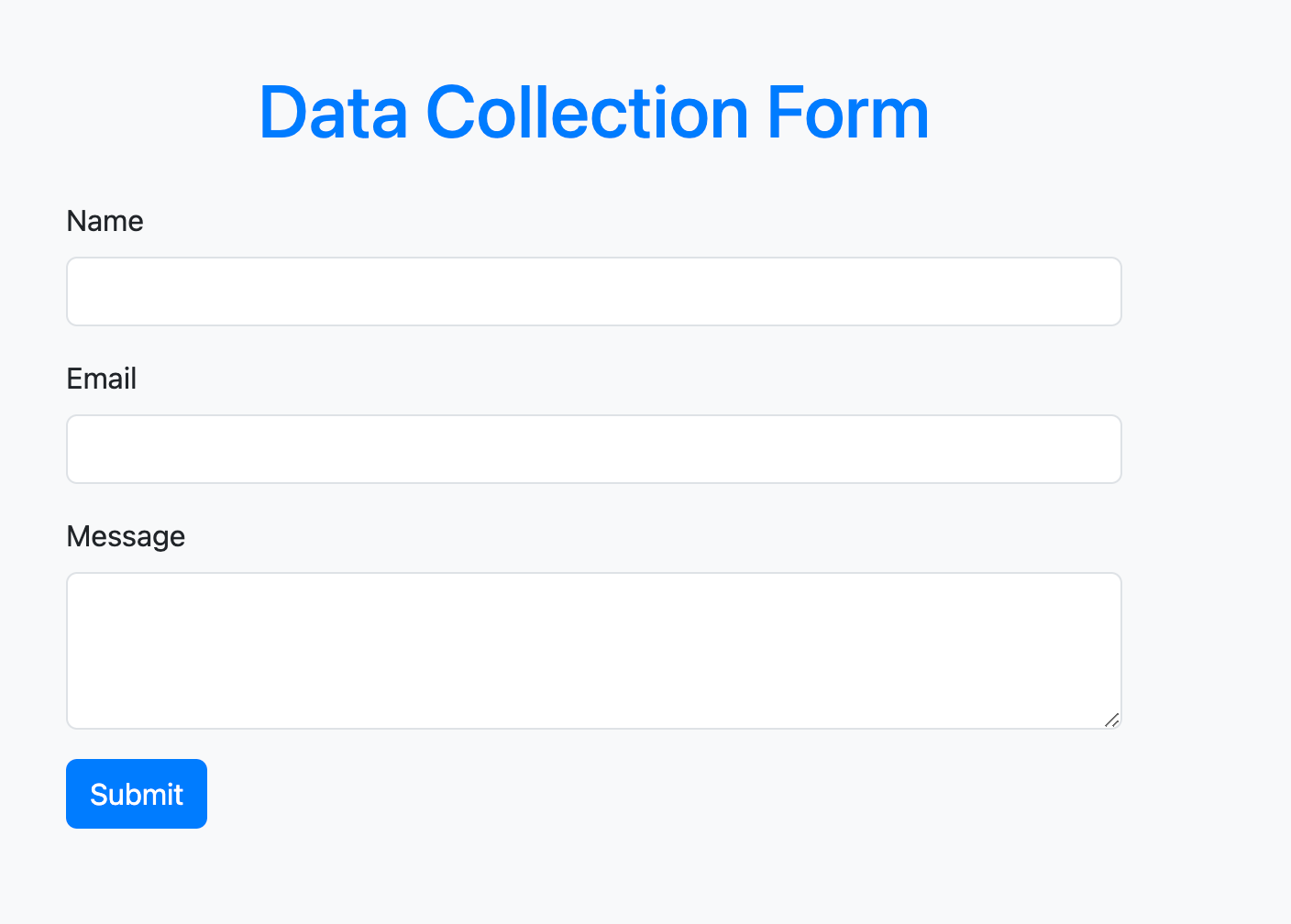Select the Email label text

[101, 379]
